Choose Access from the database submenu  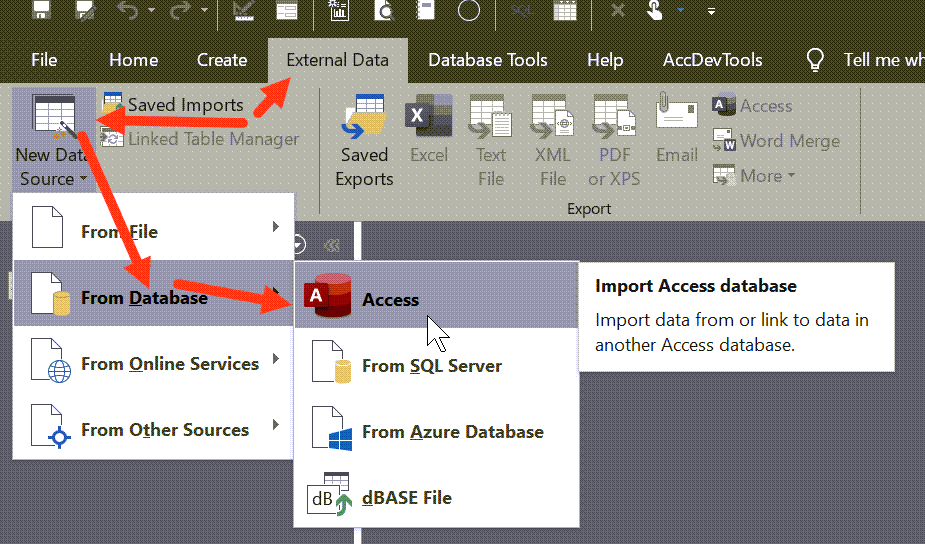(x=437, y=295)
